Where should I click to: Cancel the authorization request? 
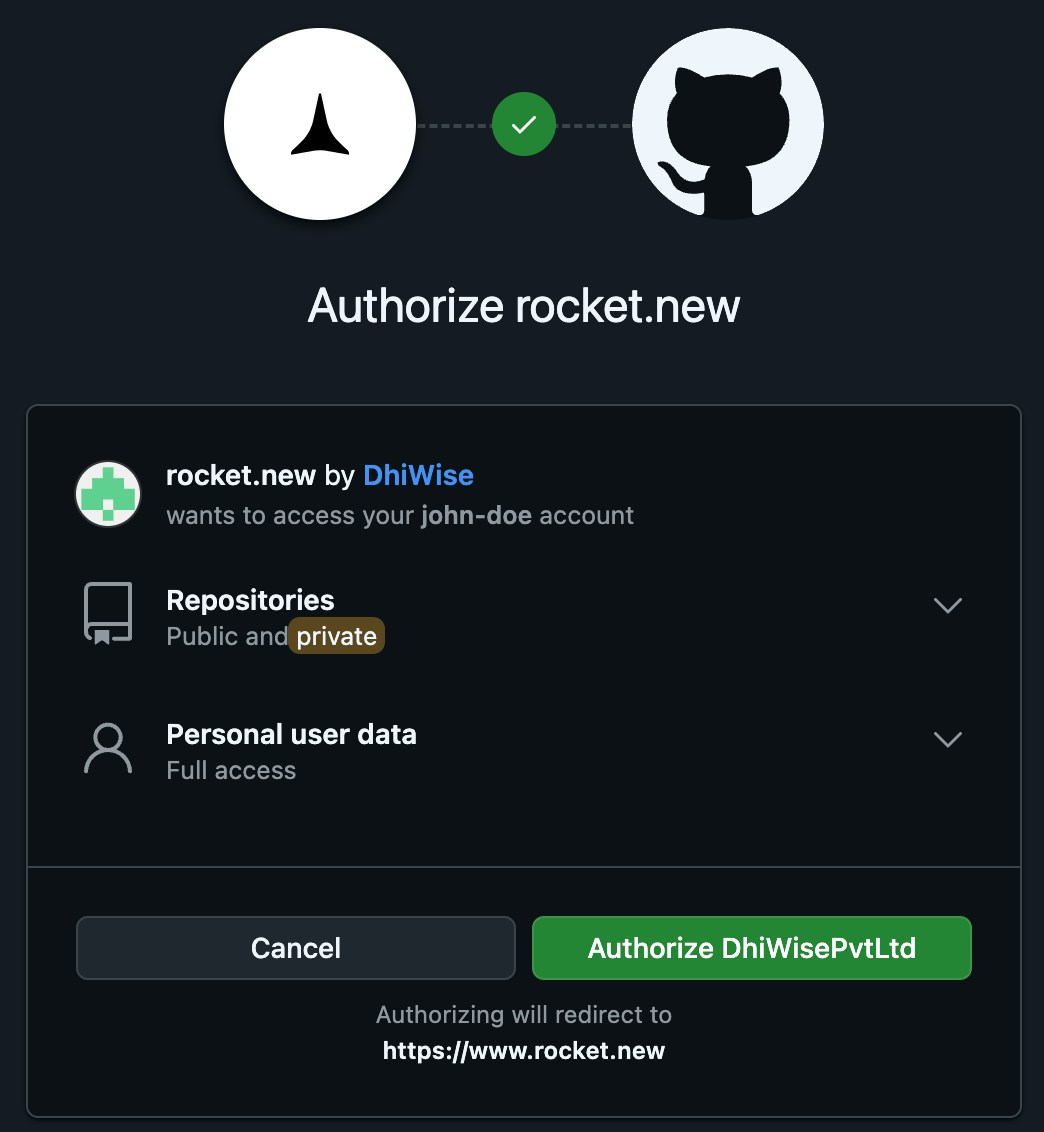pos(295,947)
